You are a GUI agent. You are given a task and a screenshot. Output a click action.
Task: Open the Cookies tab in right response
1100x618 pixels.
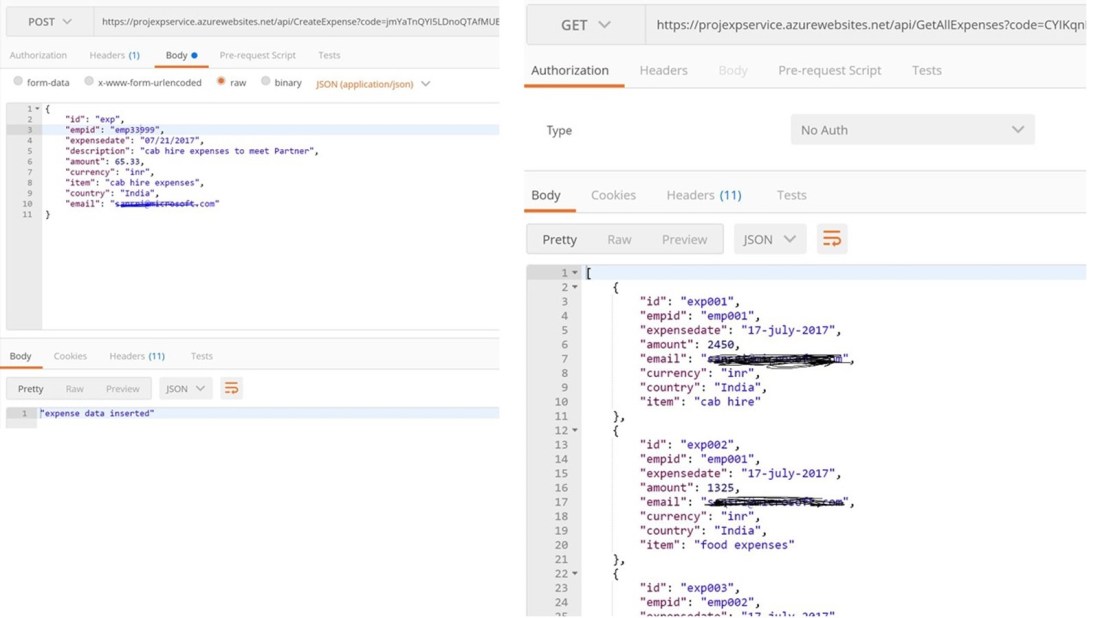pyautogui.click(x=613, y=195)
